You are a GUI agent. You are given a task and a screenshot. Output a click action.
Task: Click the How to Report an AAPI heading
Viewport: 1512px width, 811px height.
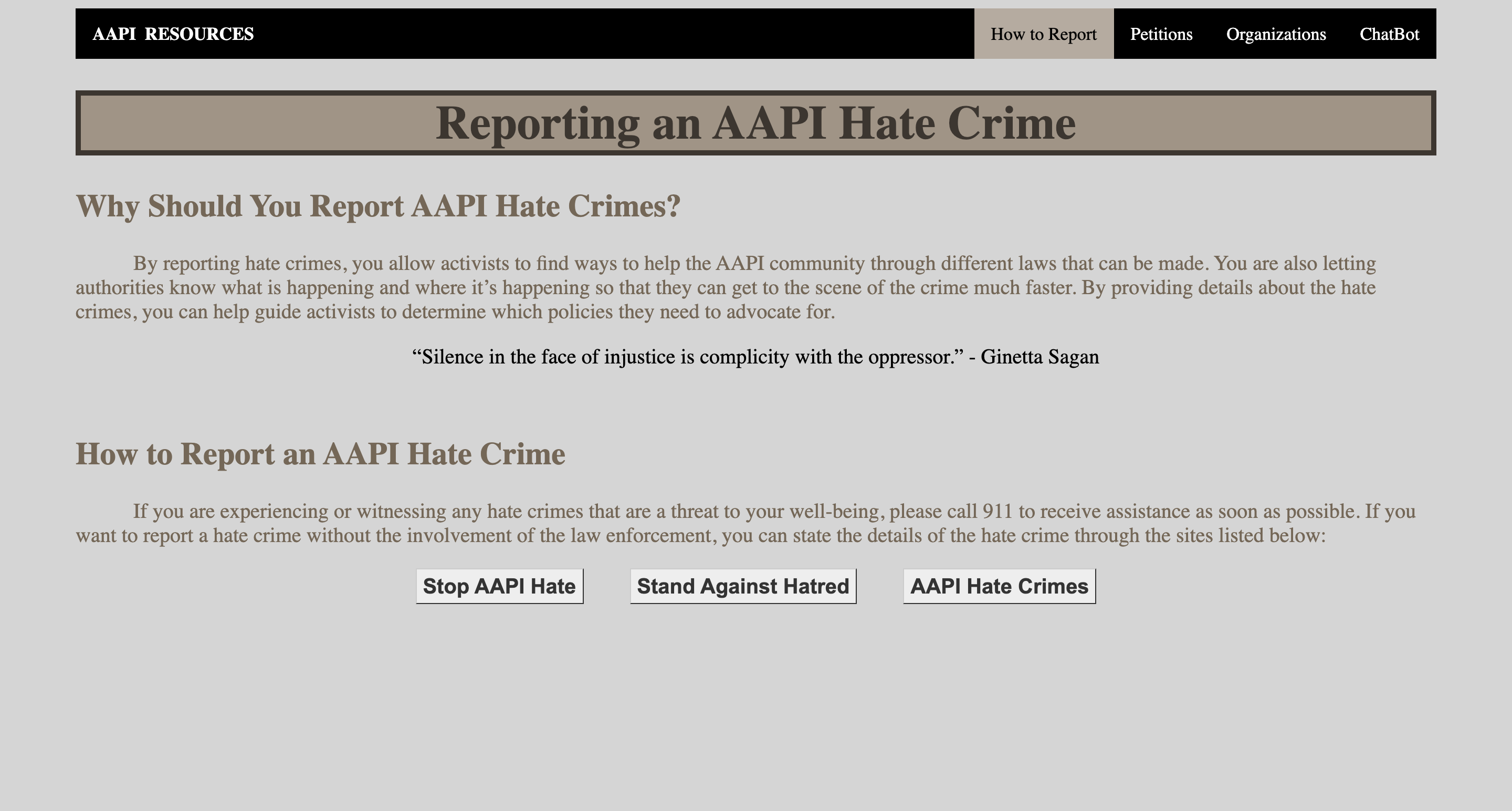click(x=320, y=454)
